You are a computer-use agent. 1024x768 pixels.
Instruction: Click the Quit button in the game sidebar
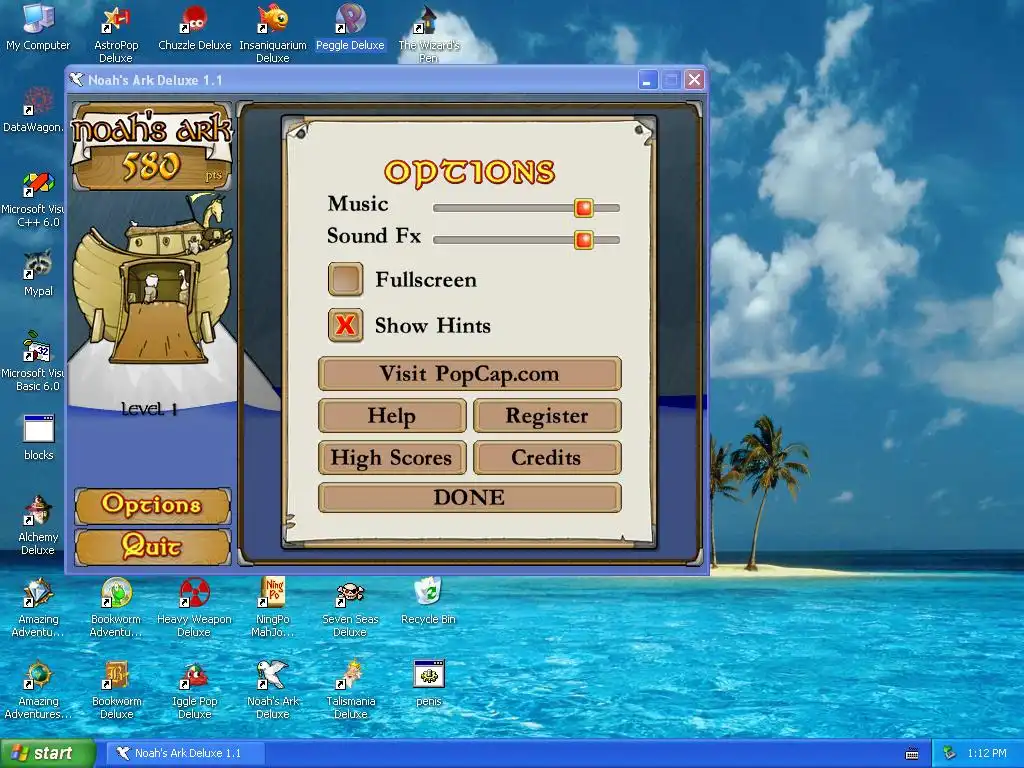tap(152, 547)
